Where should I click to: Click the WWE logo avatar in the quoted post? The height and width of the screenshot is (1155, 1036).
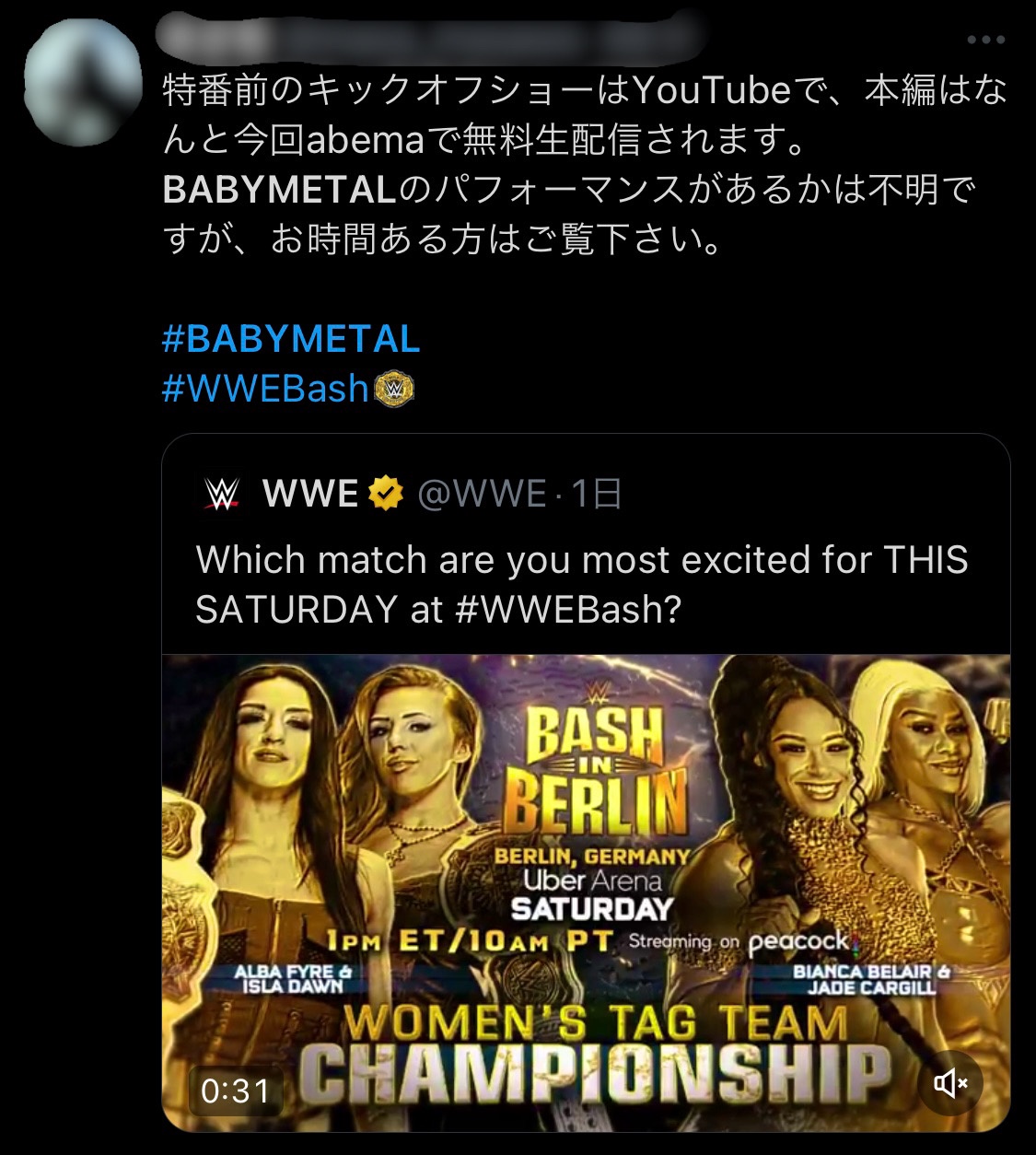[x=221, y=495]
